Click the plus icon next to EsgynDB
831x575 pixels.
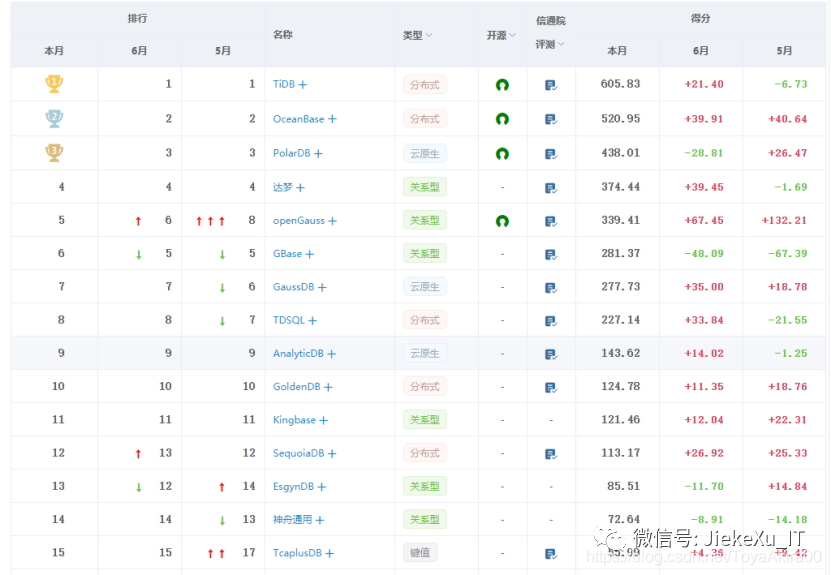[322, 487]
